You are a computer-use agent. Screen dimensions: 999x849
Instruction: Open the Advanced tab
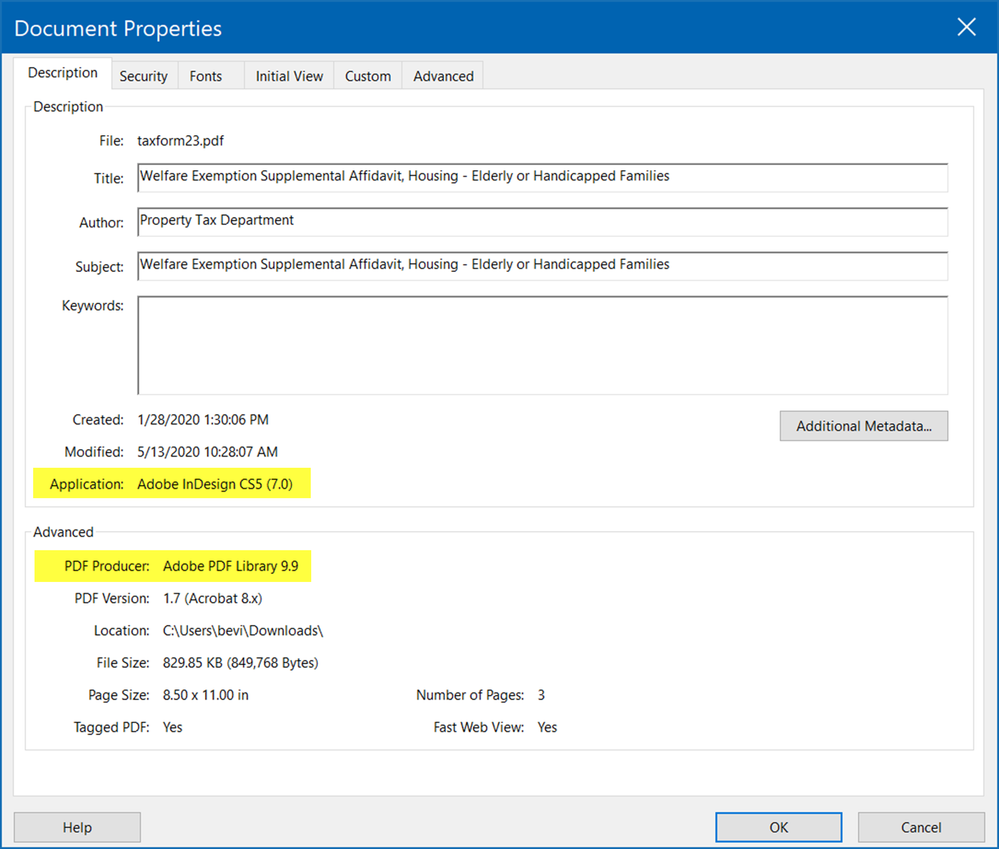point(441,75)
